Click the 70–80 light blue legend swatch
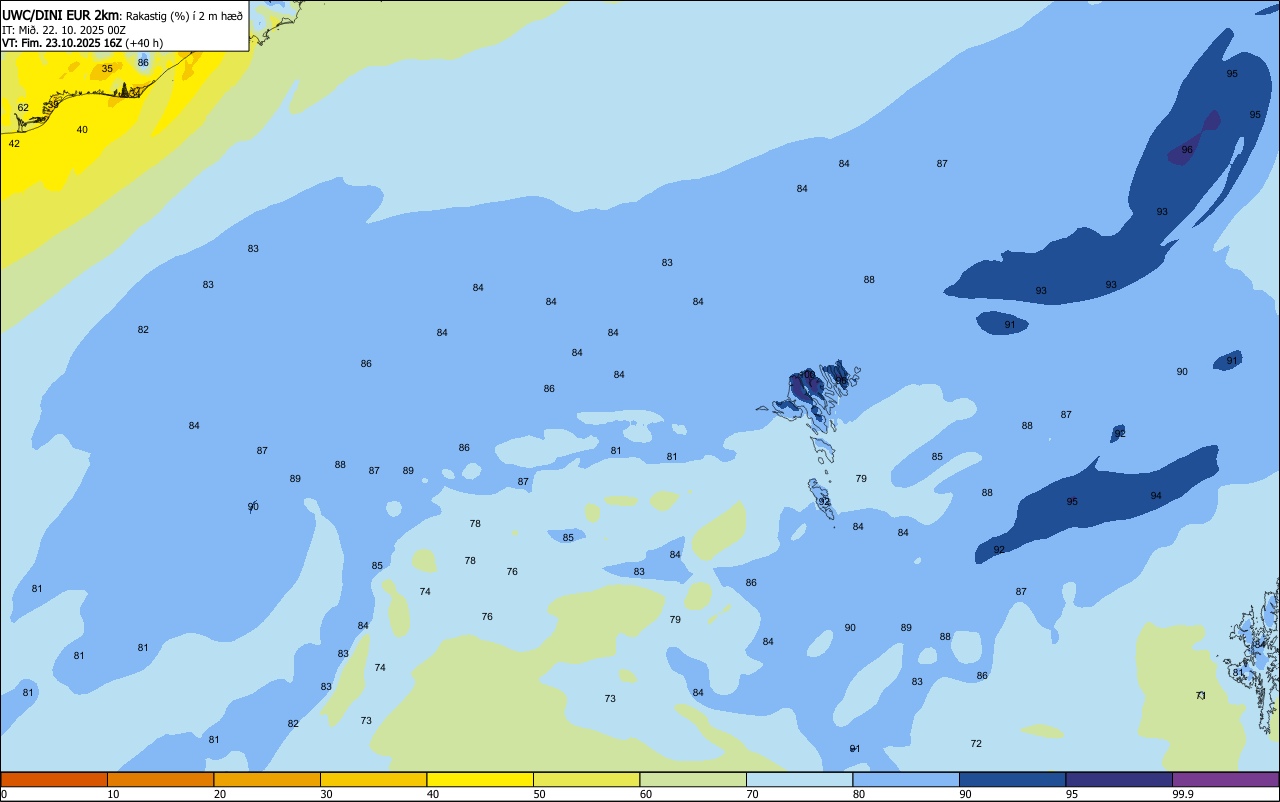Screen dimensions: 1280x802 799,779
